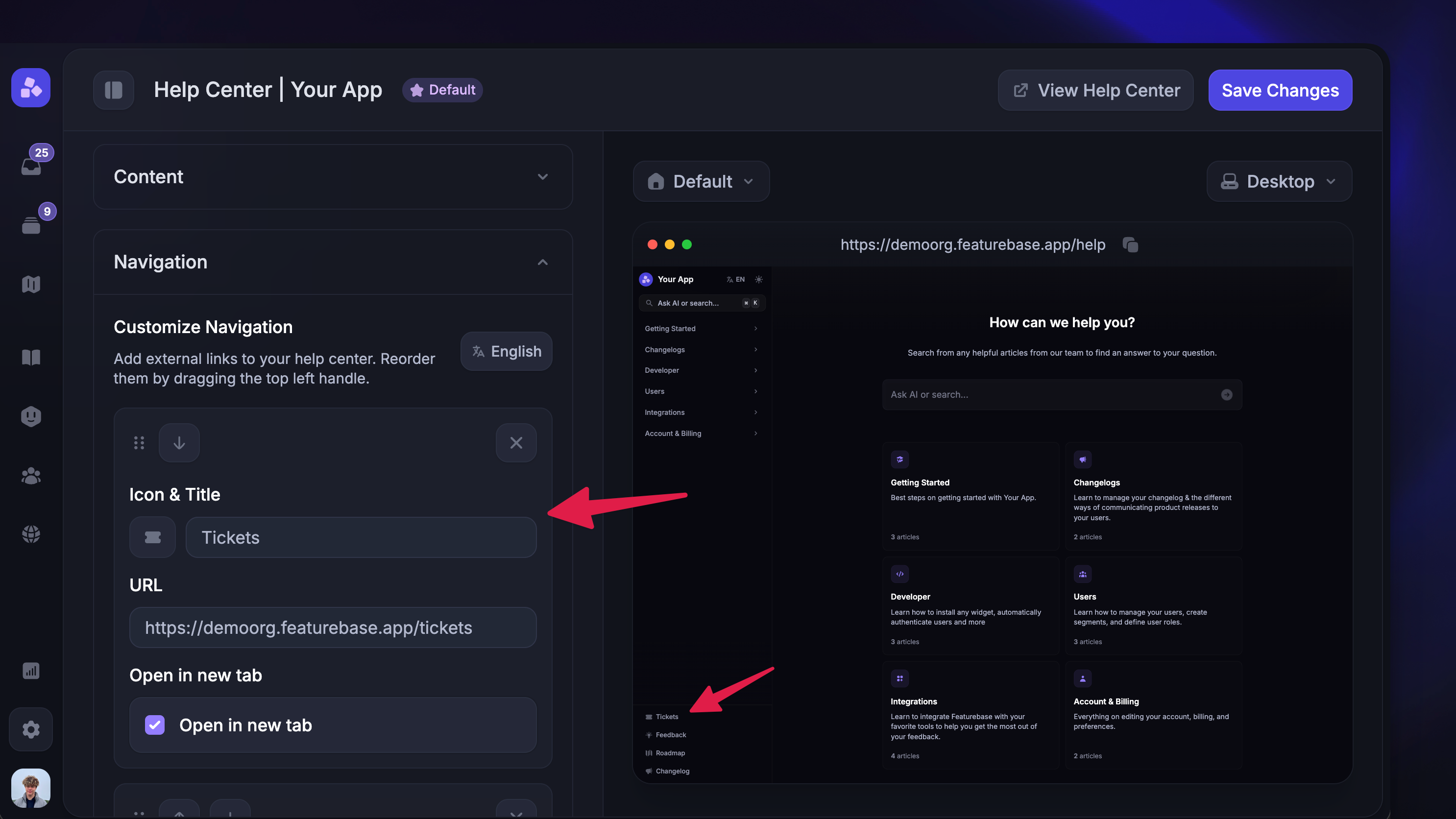Open the roadmap map icon in sidebar
Screen dimensions: 1456x819
(x=31, y=284)
